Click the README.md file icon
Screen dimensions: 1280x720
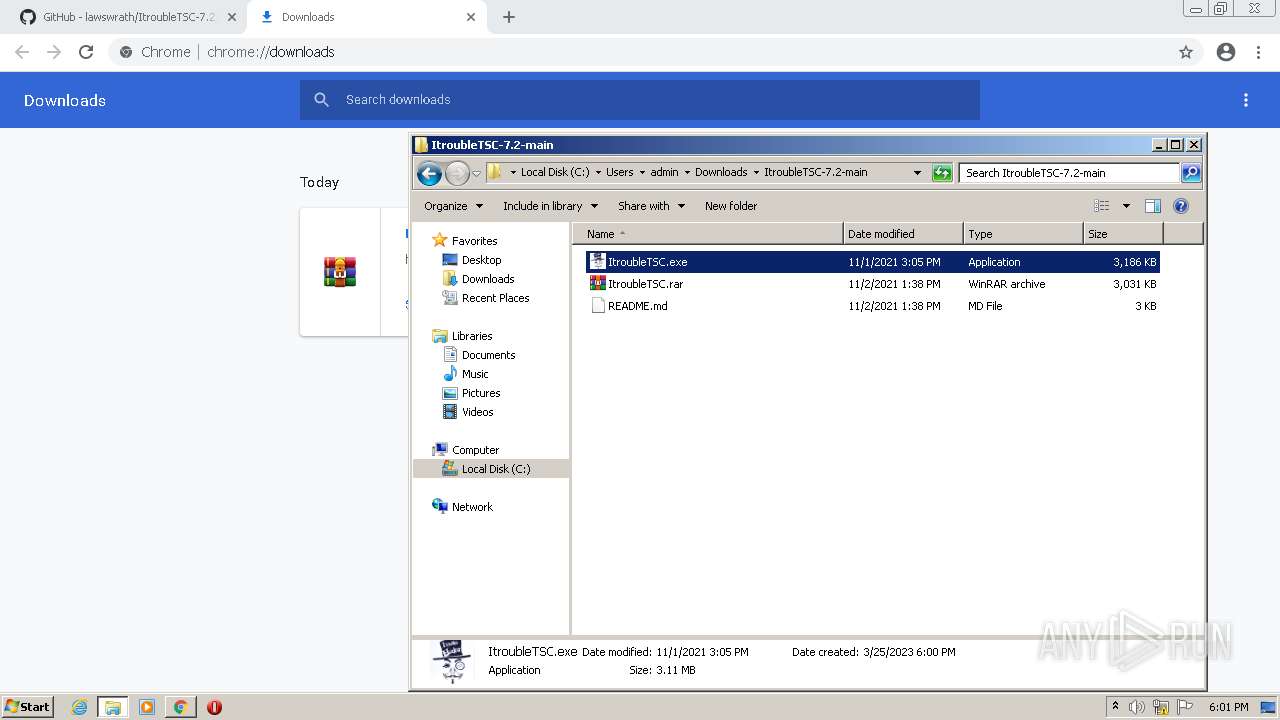pyautogui.click(x=598, y=306)
